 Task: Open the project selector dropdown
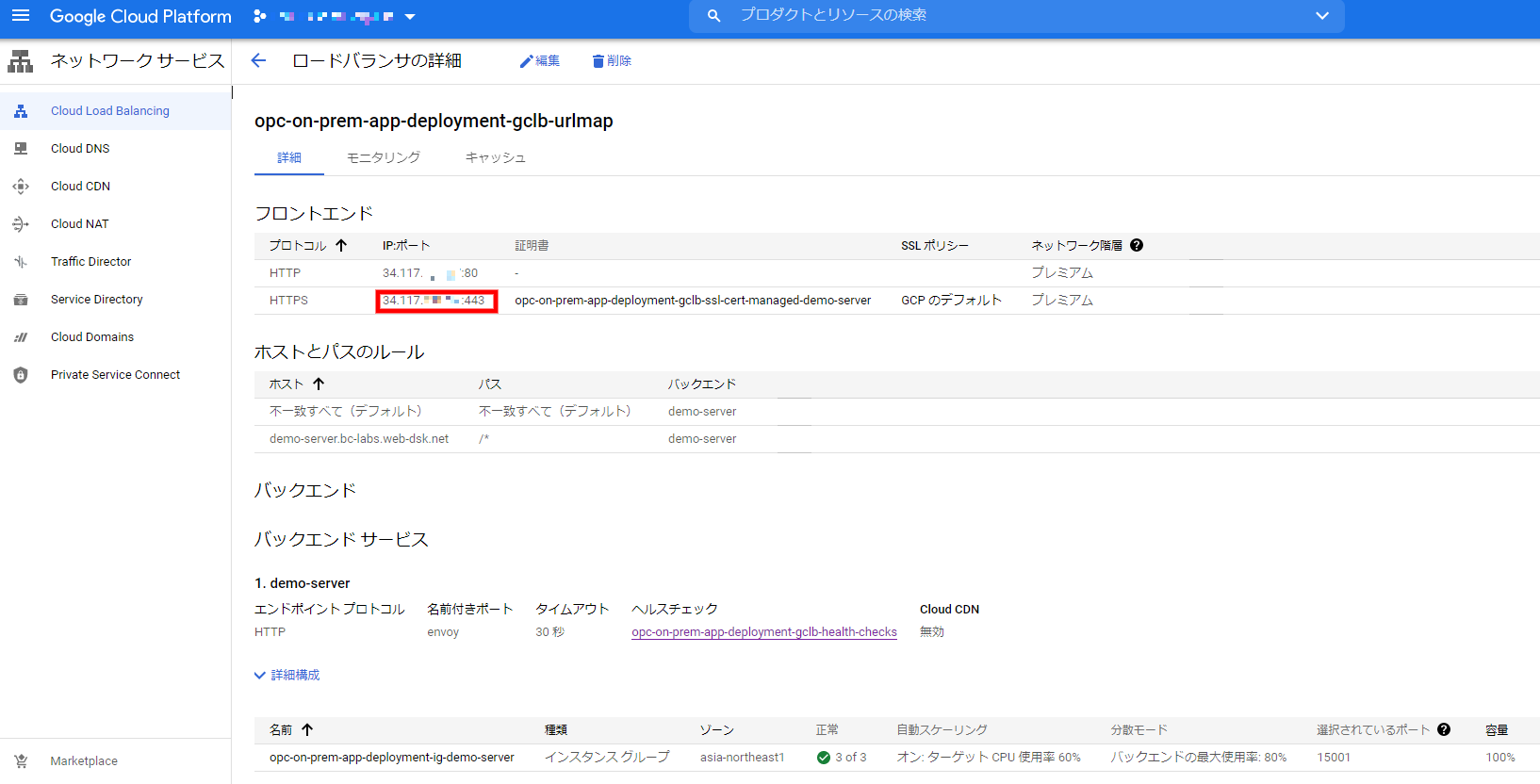coord(335,16)
